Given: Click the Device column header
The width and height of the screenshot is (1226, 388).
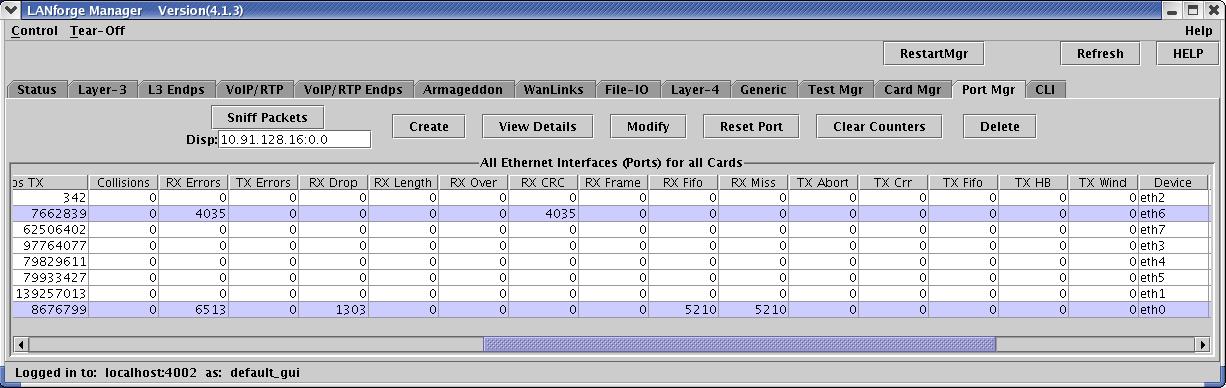Looking at the screenshot, I should pyautogui.click(x=1173, y=182).
